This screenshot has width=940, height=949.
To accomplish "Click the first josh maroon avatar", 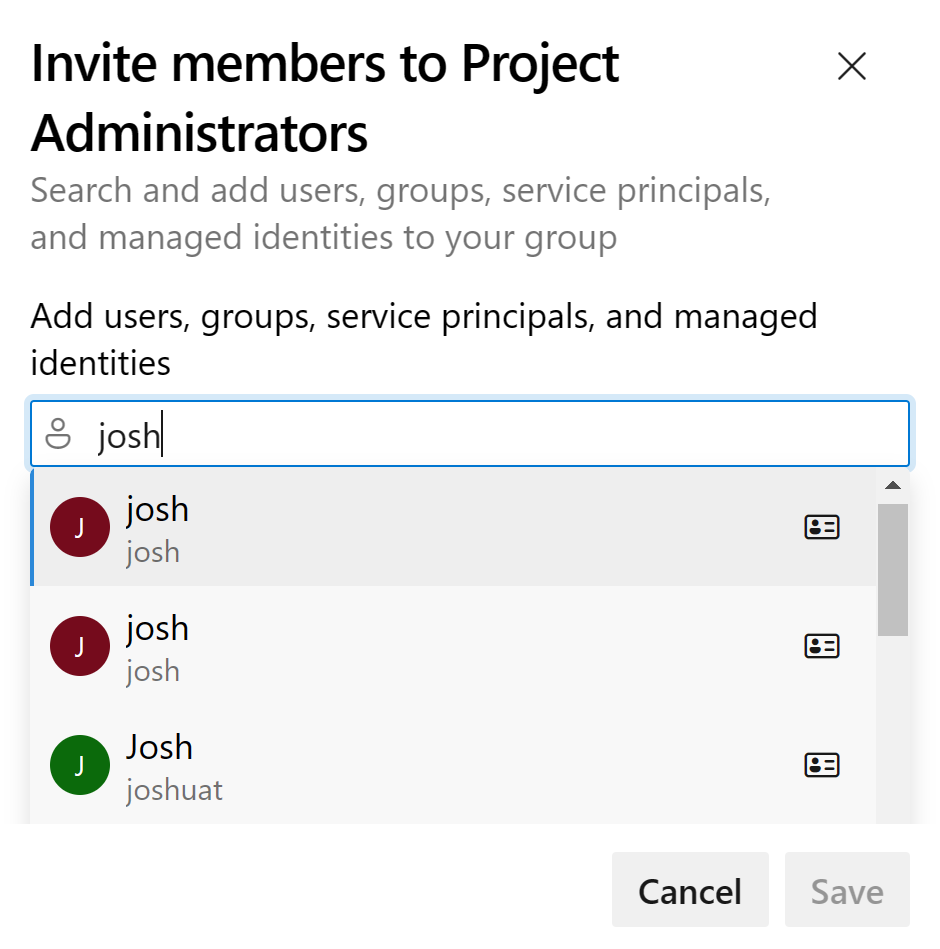I will (x=80, y=527).
